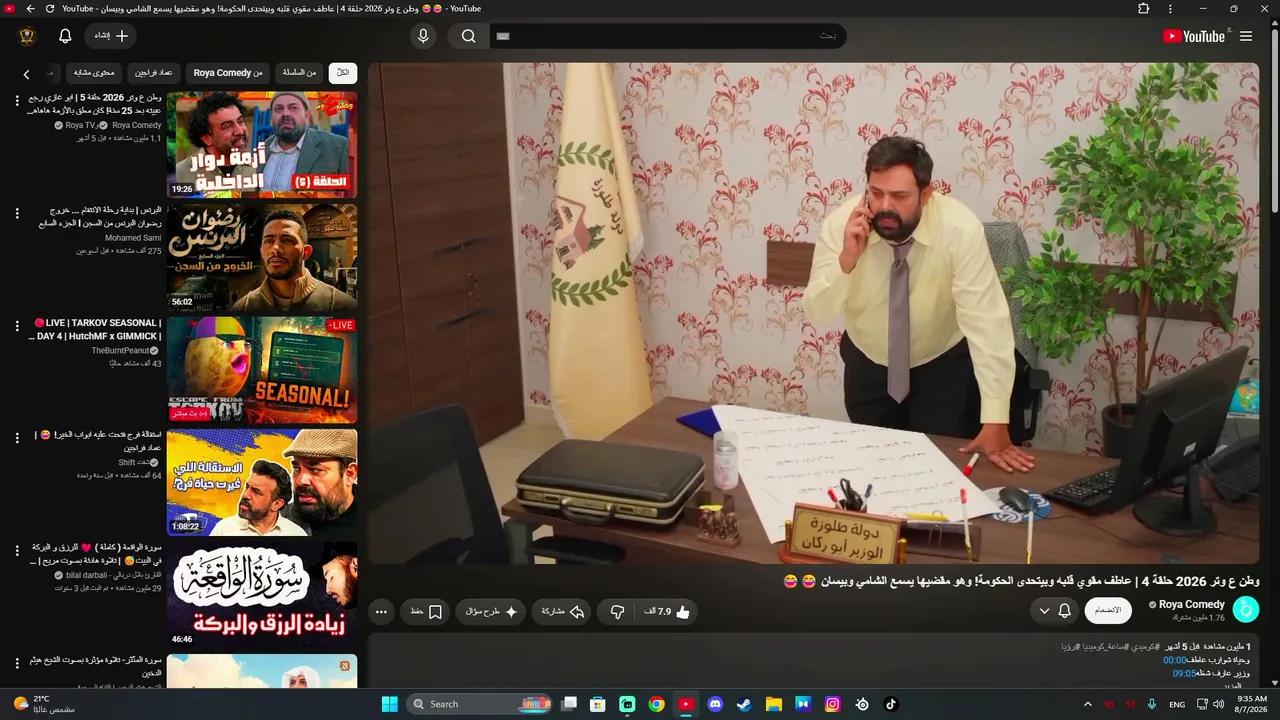
Task: Open options for the سورة الملك video
Action: (x=17, y=663)
